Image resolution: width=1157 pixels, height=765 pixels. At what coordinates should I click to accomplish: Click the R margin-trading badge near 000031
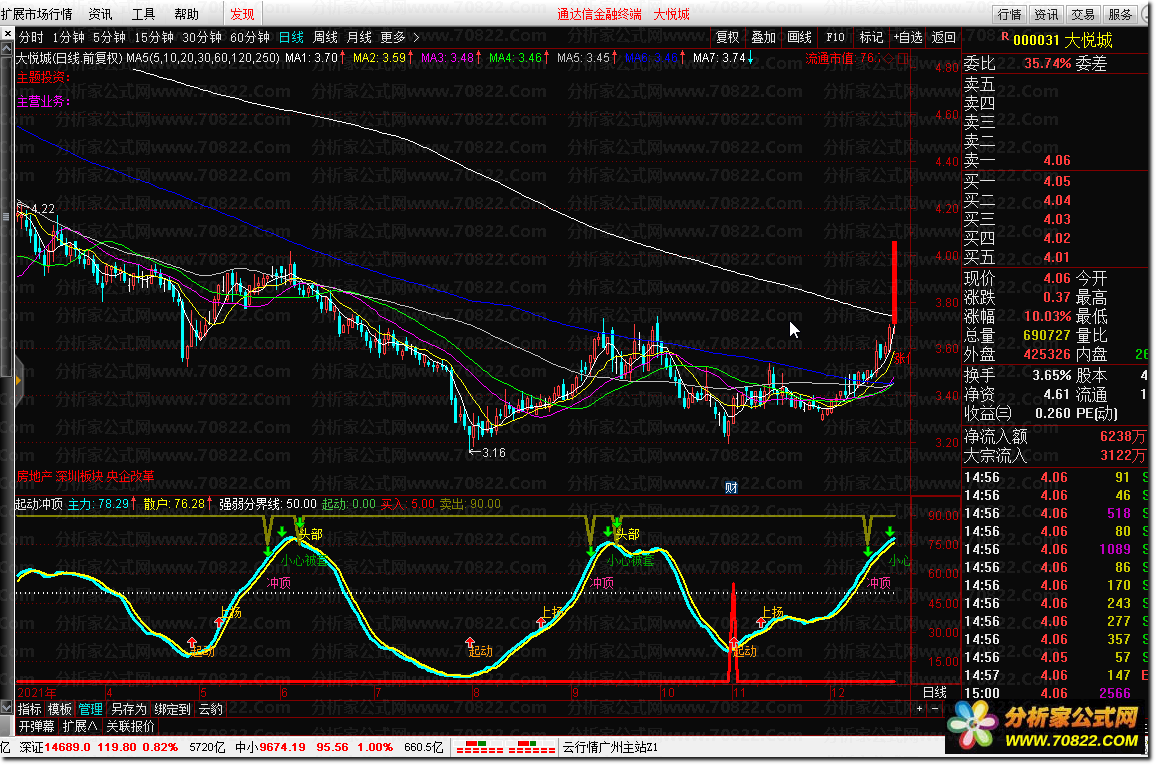click(1004, 37)
